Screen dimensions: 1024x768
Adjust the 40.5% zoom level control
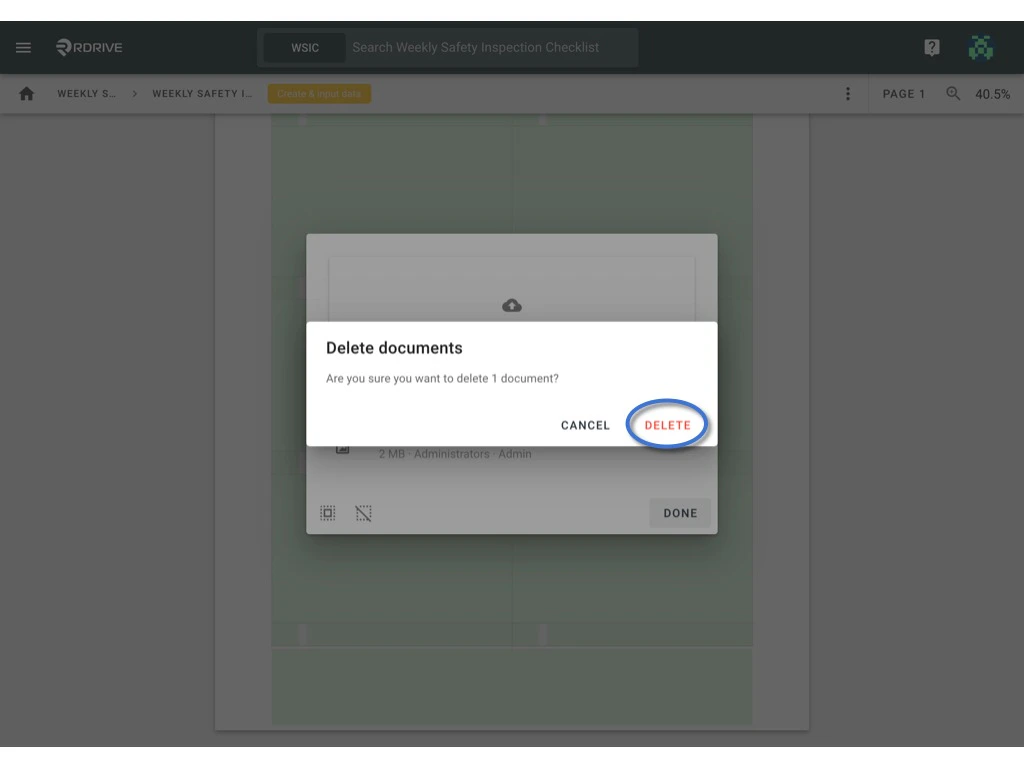click(x=993, y=93)
